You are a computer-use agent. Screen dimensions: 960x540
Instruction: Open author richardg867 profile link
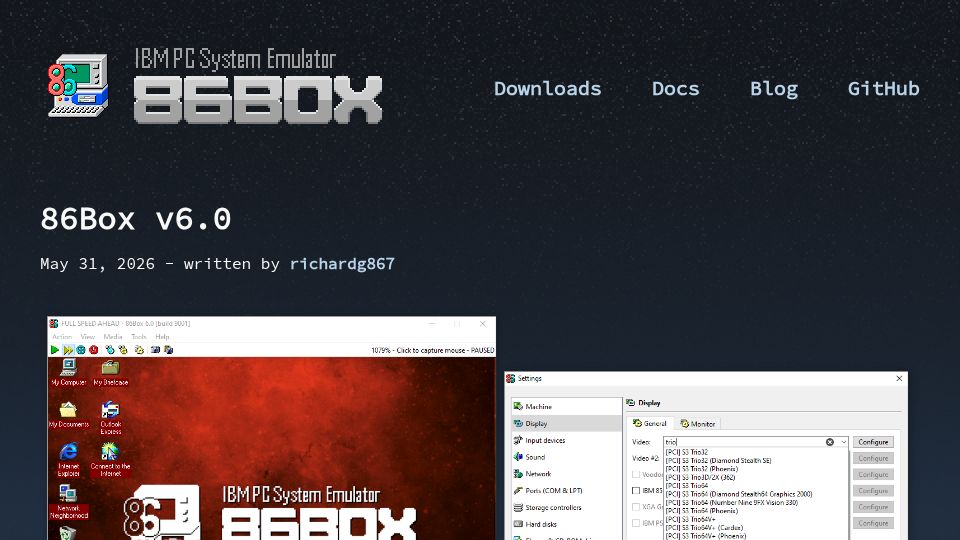pyautogui.click(x=342, y=264)
